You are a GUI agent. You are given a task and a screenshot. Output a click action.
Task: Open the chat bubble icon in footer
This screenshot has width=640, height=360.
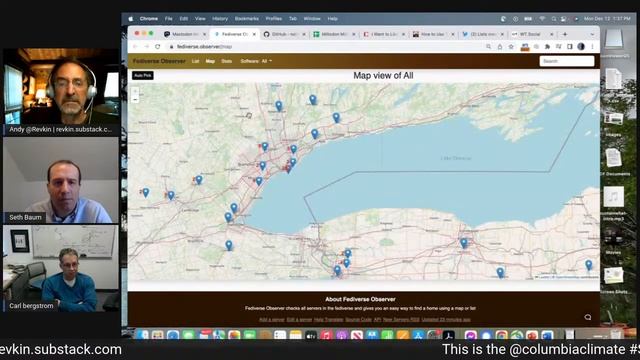pos(588,317)
